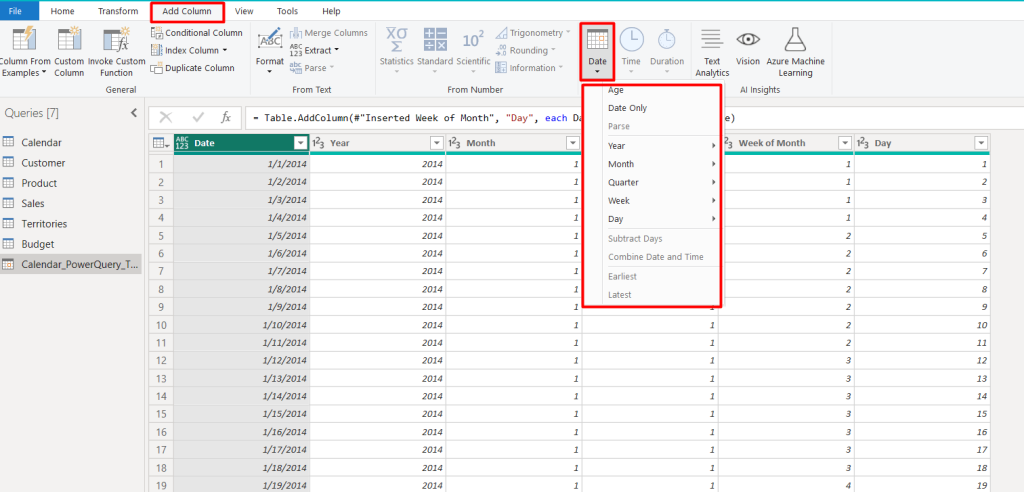Add a Conditional Column
The width and height of the screenshot is (1024, 492).
pyautogui.click(x=197, y=33)
